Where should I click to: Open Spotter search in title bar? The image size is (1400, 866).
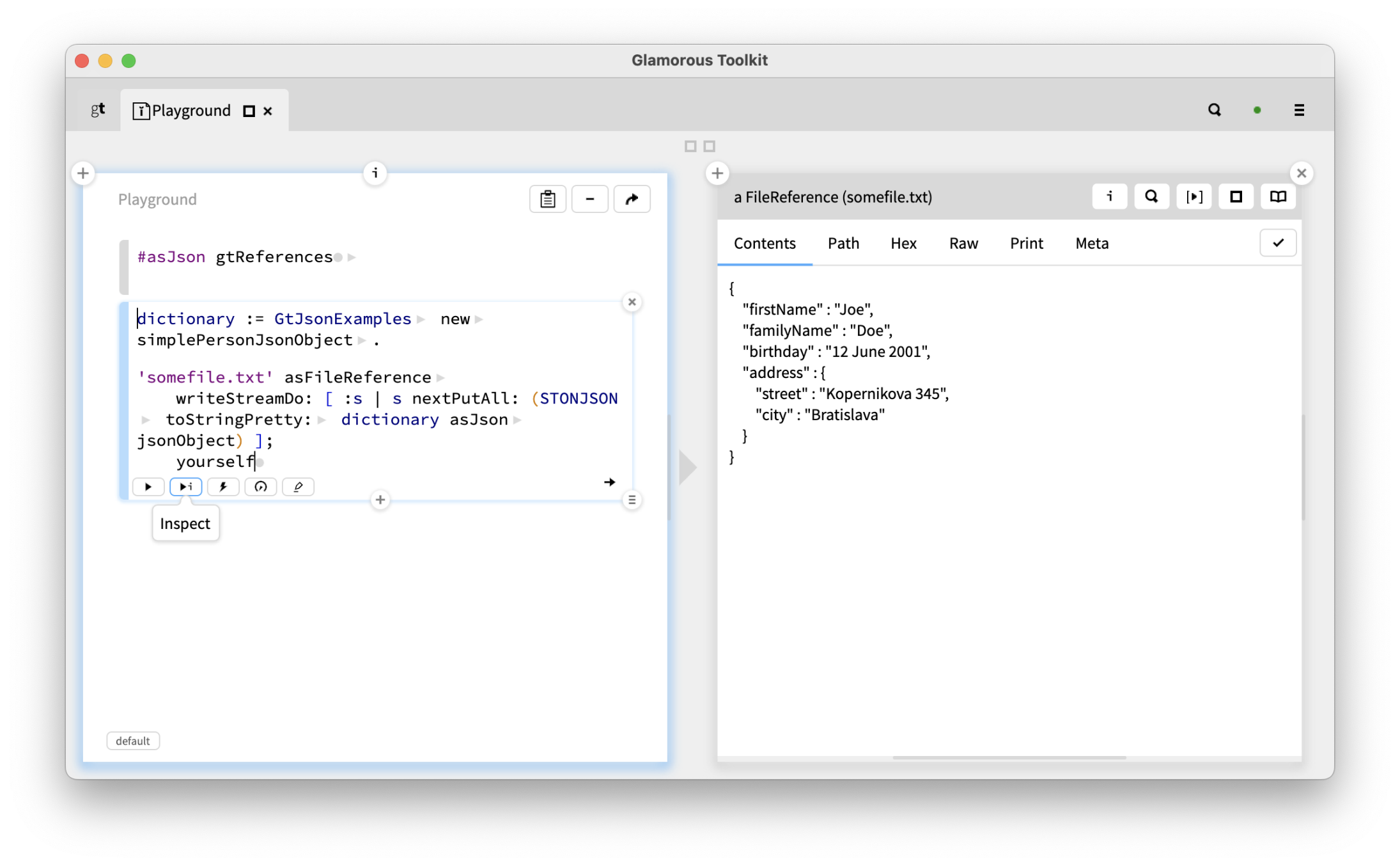1214,110
